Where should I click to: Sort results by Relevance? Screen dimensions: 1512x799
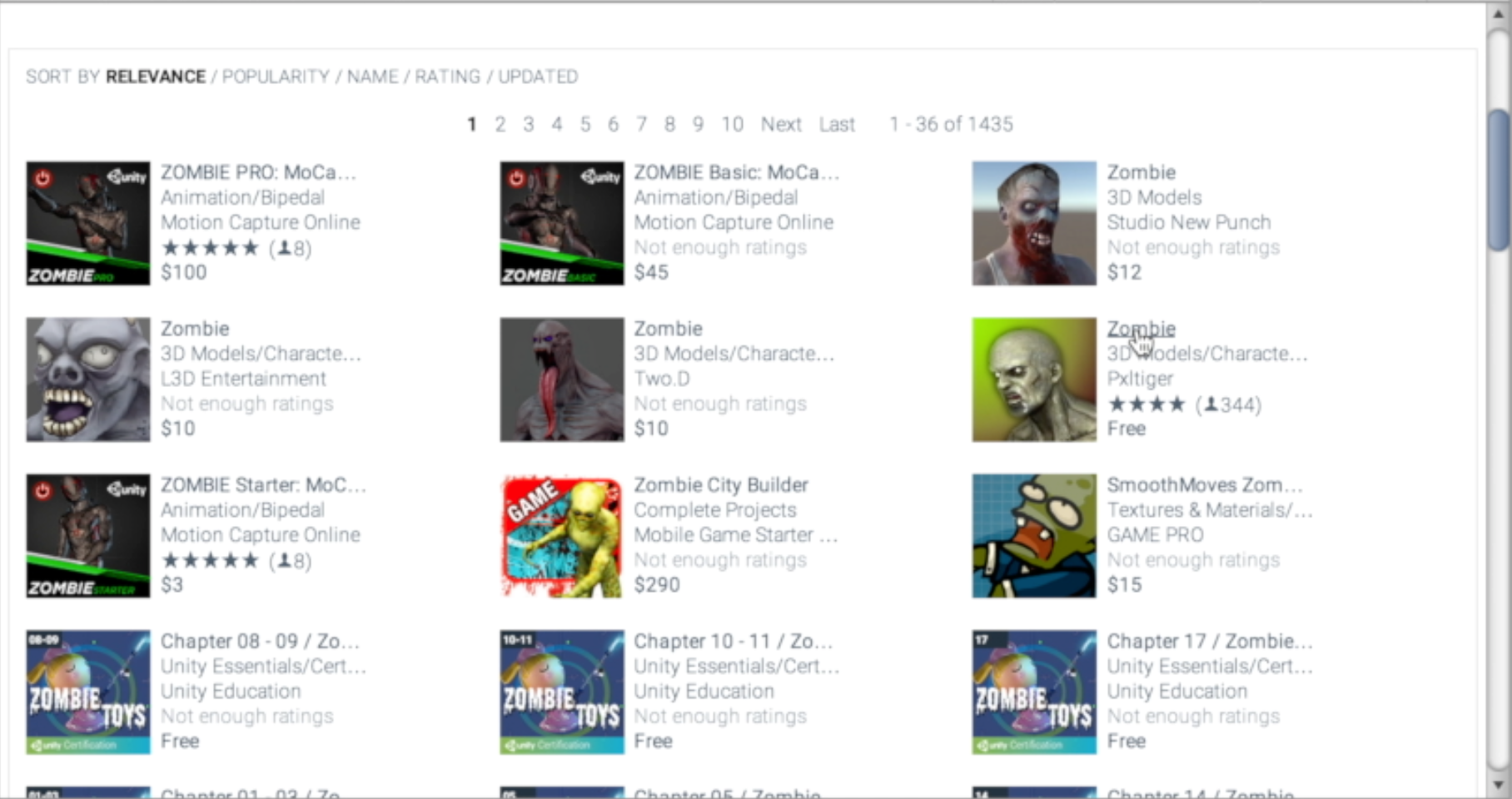click(x=156, y=77)
